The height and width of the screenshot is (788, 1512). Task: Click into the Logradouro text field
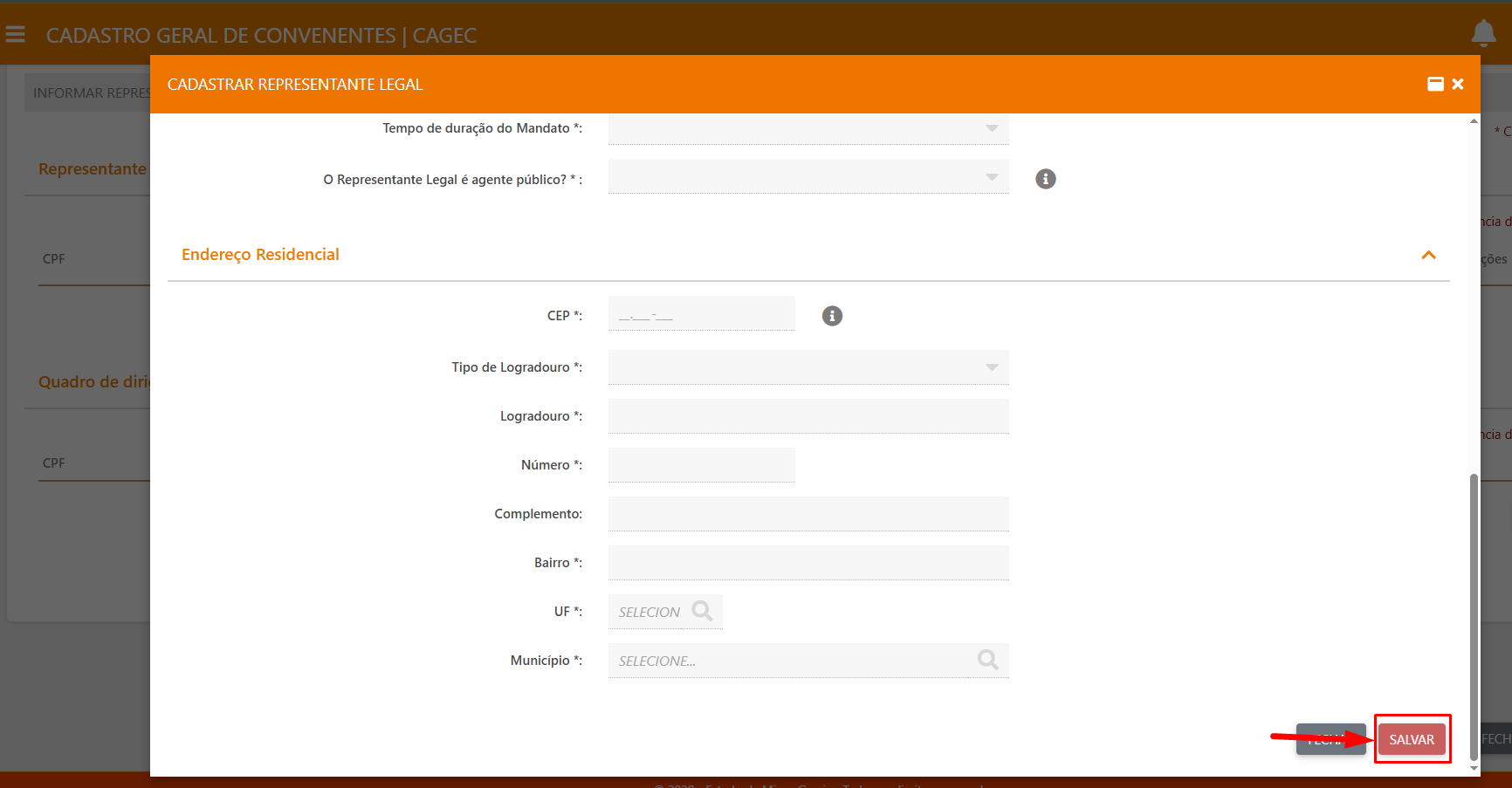808,416
